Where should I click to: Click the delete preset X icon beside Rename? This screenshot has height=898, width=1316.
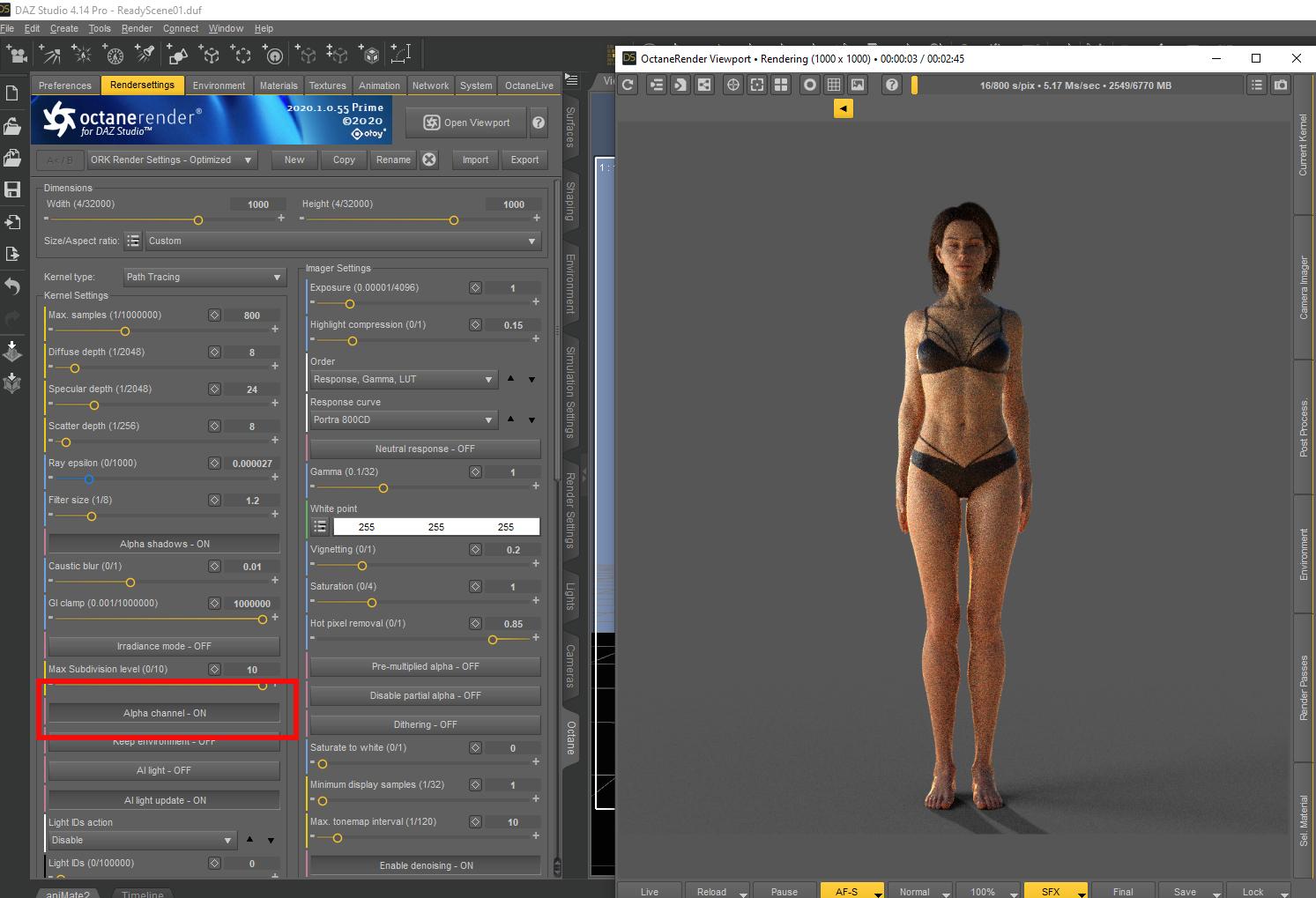[429, 160]
